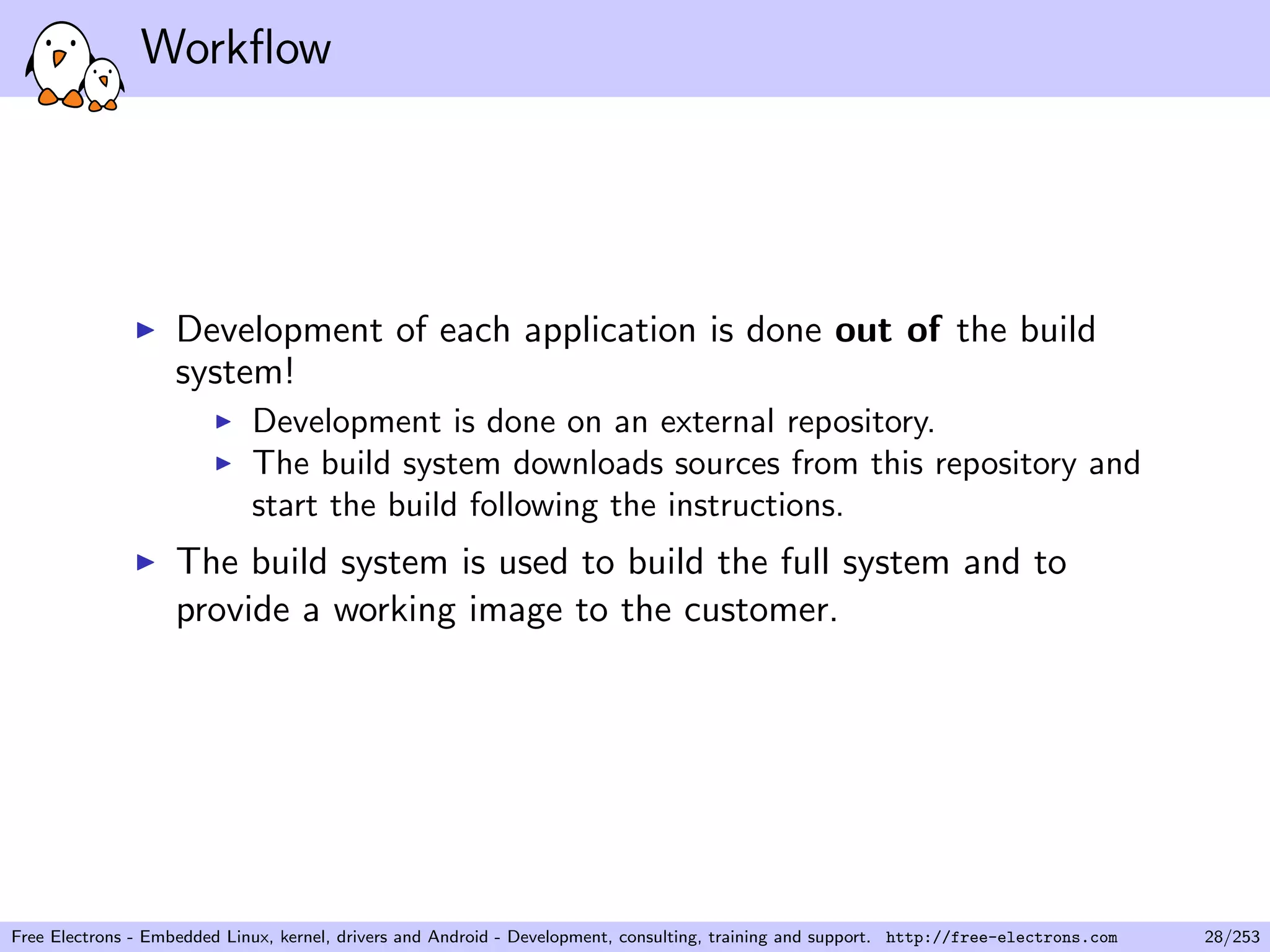This screenshot has height=952, width=1270.
Task: Click the word 'Android' in the footer
Action: tap(458, 937)
